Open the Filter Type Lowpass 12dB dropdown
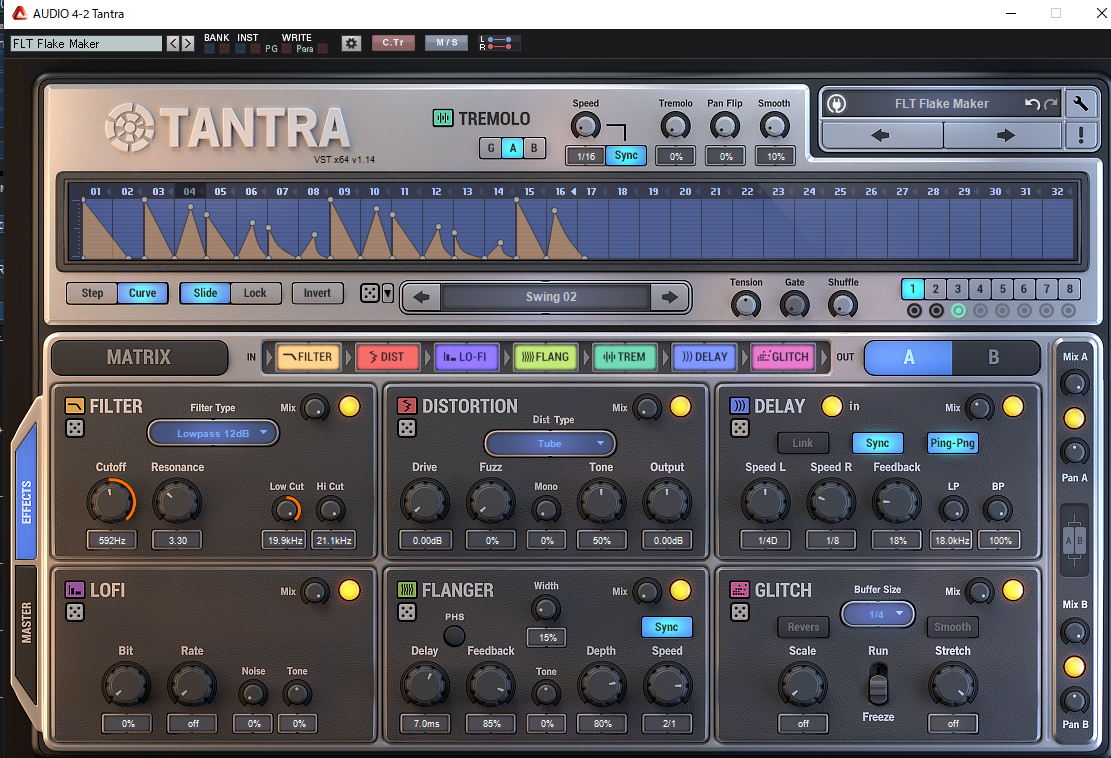Viewport: 1111px width, 758px height. click(x=213, y=433)
